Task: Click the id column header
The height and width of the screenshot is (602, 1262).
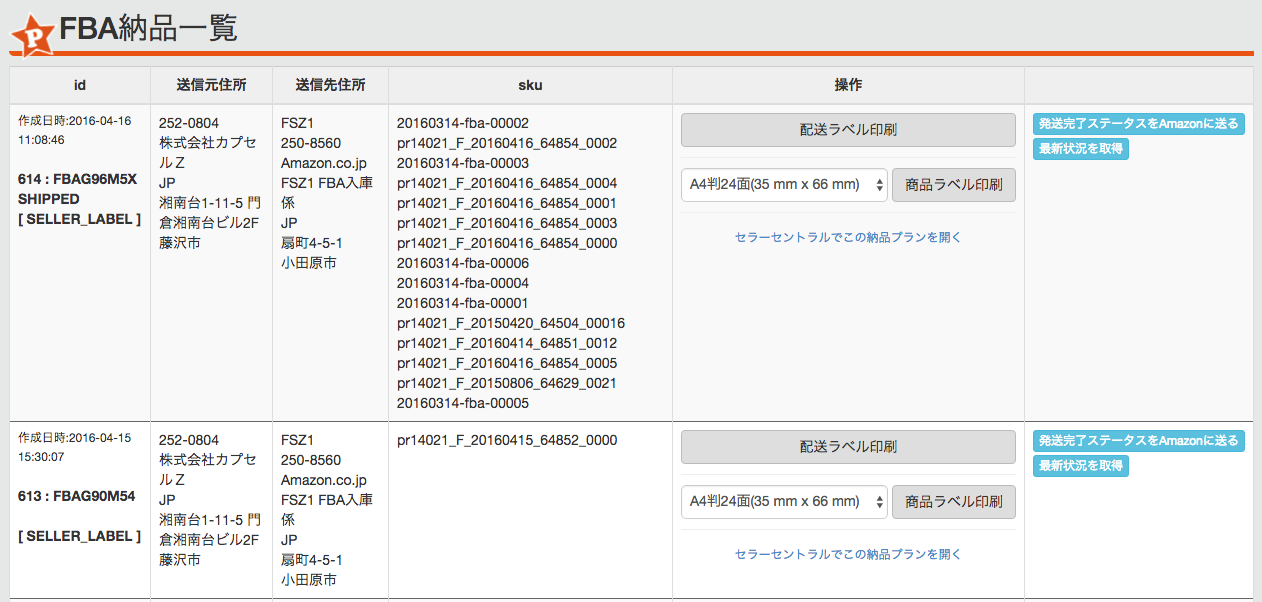Action: click(80, 86)
